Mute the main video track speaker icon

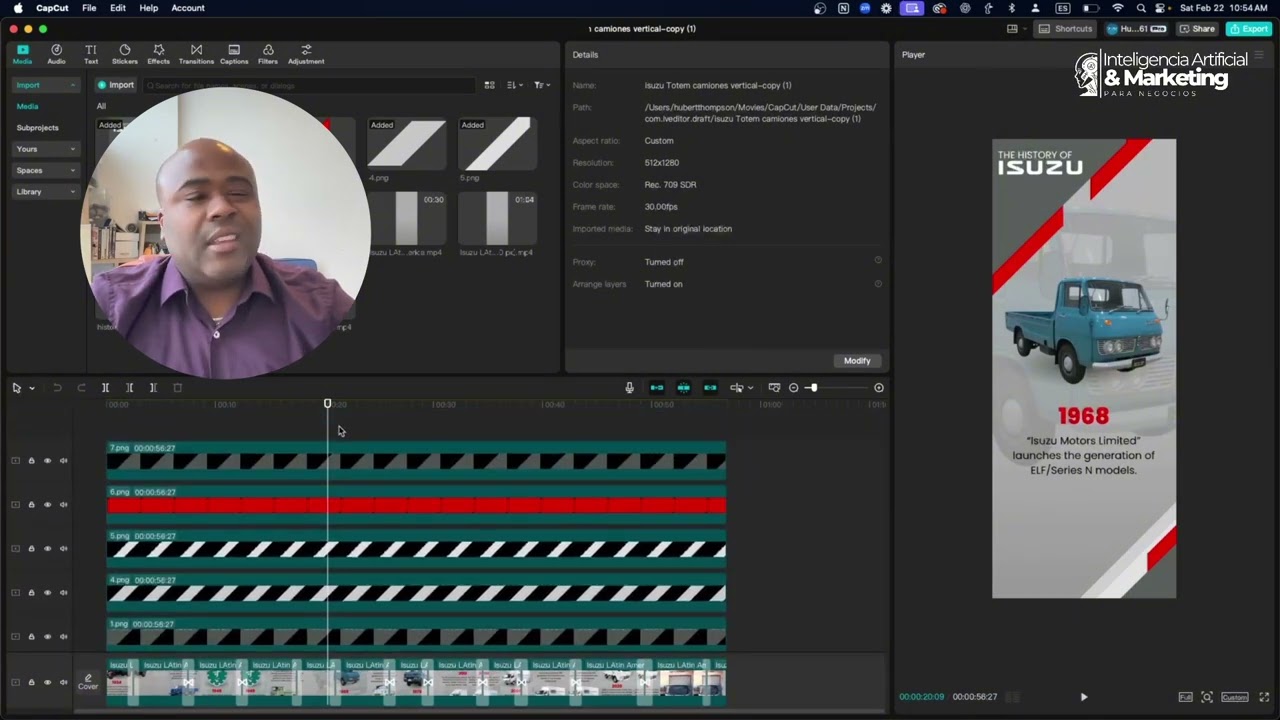63,682
